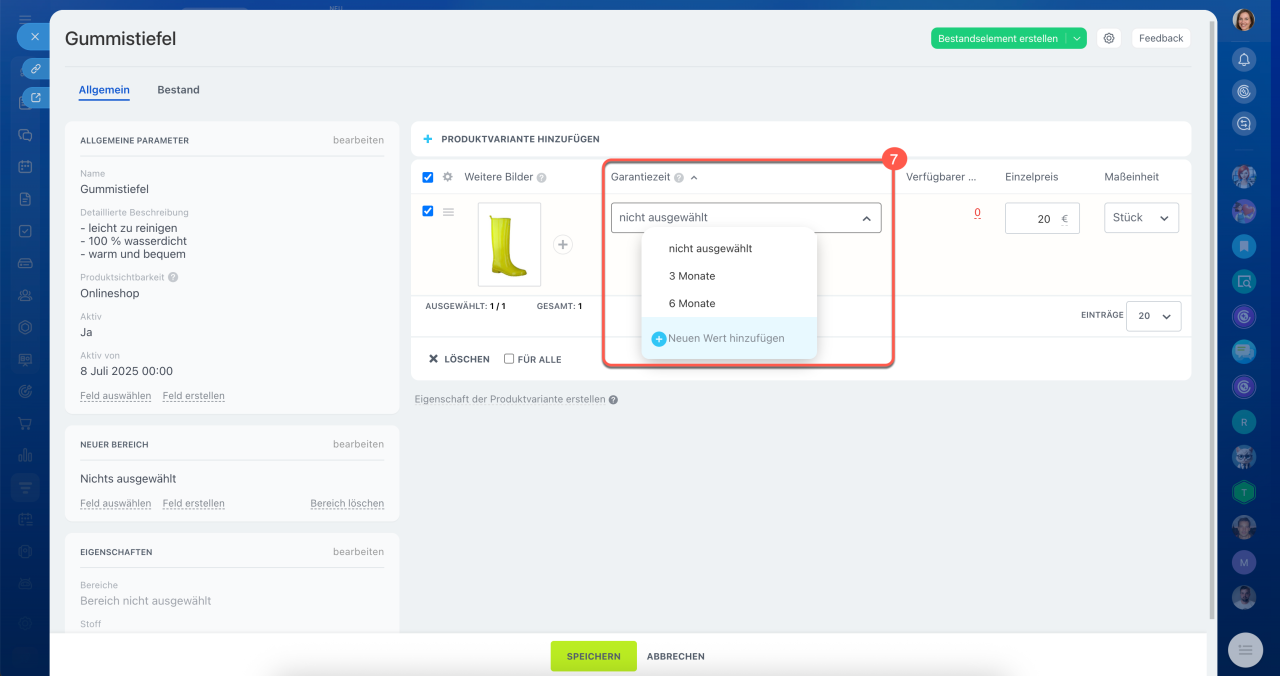Uncheck the Gummistiefel variant row checkbox
The height and width of the screenshot is (676, 1280).
(x=428, y=211)
